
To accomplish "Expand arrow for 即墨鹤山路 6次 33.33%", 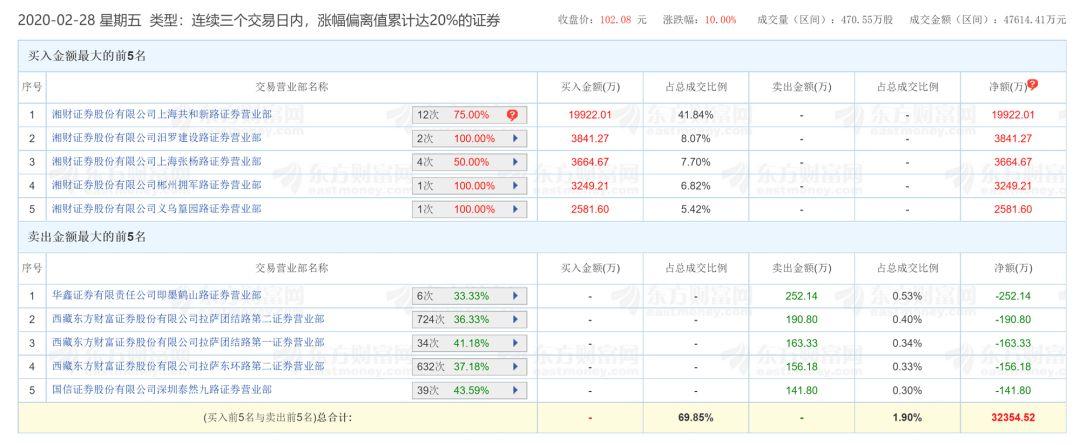I will tap(515, 296).
